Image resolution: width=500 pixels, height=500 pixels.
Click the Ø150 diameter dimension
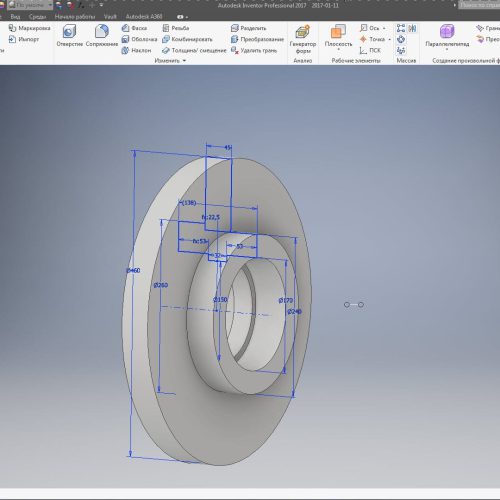pos(220,300)
